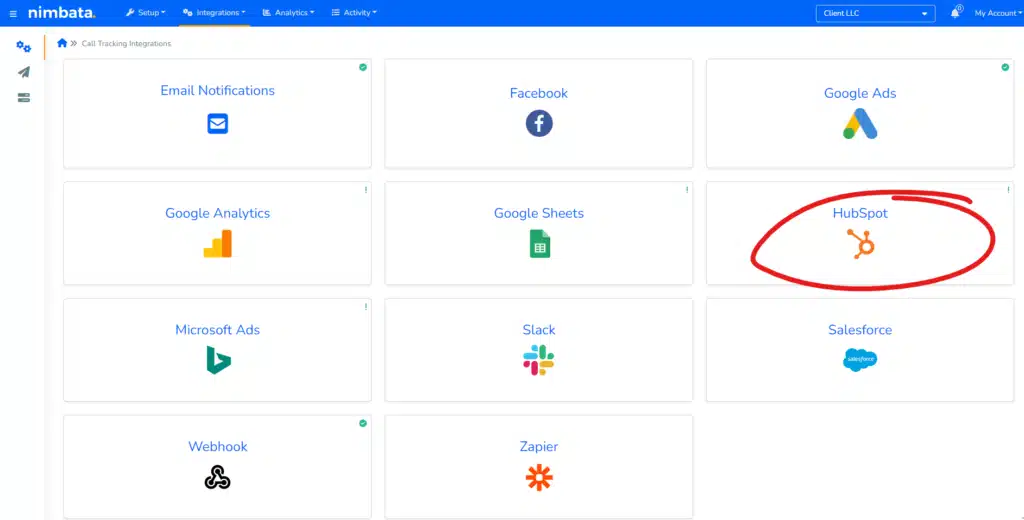Click green check badge on Google Ads card
Image resolution: width=1024 pixels, height=520 pixels.
coord(1005,67)
